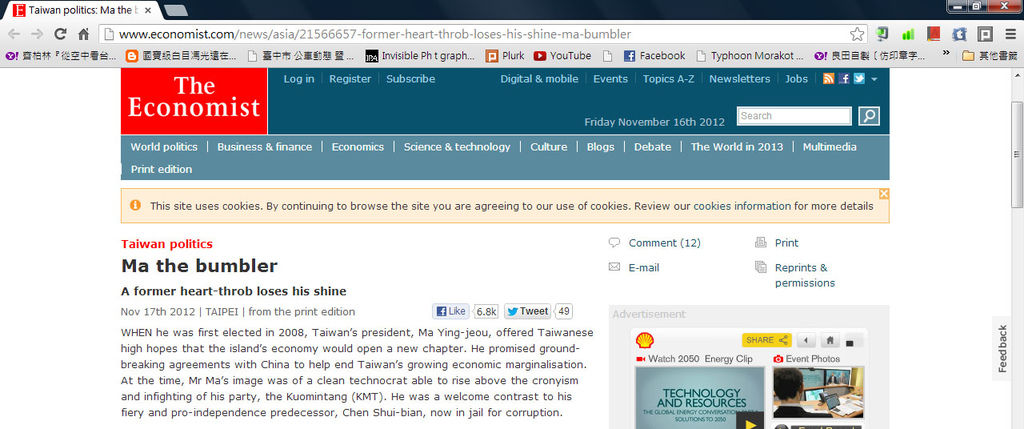Image resolution: width=1024 pixels, height=429 pixels.
Task: Open the Comment (12) link
Action: click(x=664, y=243)
